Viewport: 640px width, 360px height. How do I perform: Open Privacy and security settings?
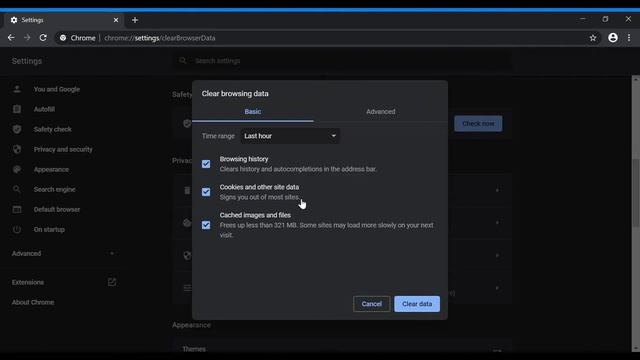(x=63, y=149)
